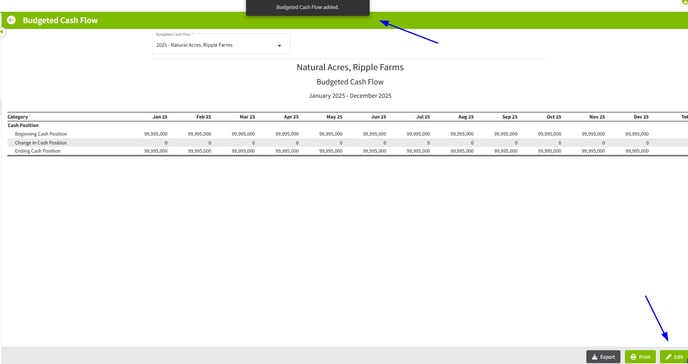Dismiss the 'Budgeted Cash Flow added' notification
The width and height of the screenshot is (688, 364).
pos(308,7)
